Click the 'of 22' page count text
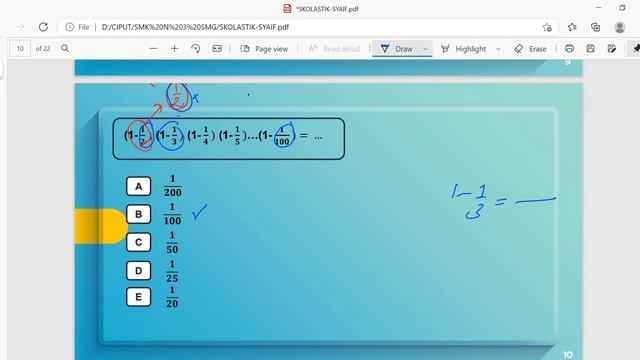640x360 pixels. coord(43,49)
